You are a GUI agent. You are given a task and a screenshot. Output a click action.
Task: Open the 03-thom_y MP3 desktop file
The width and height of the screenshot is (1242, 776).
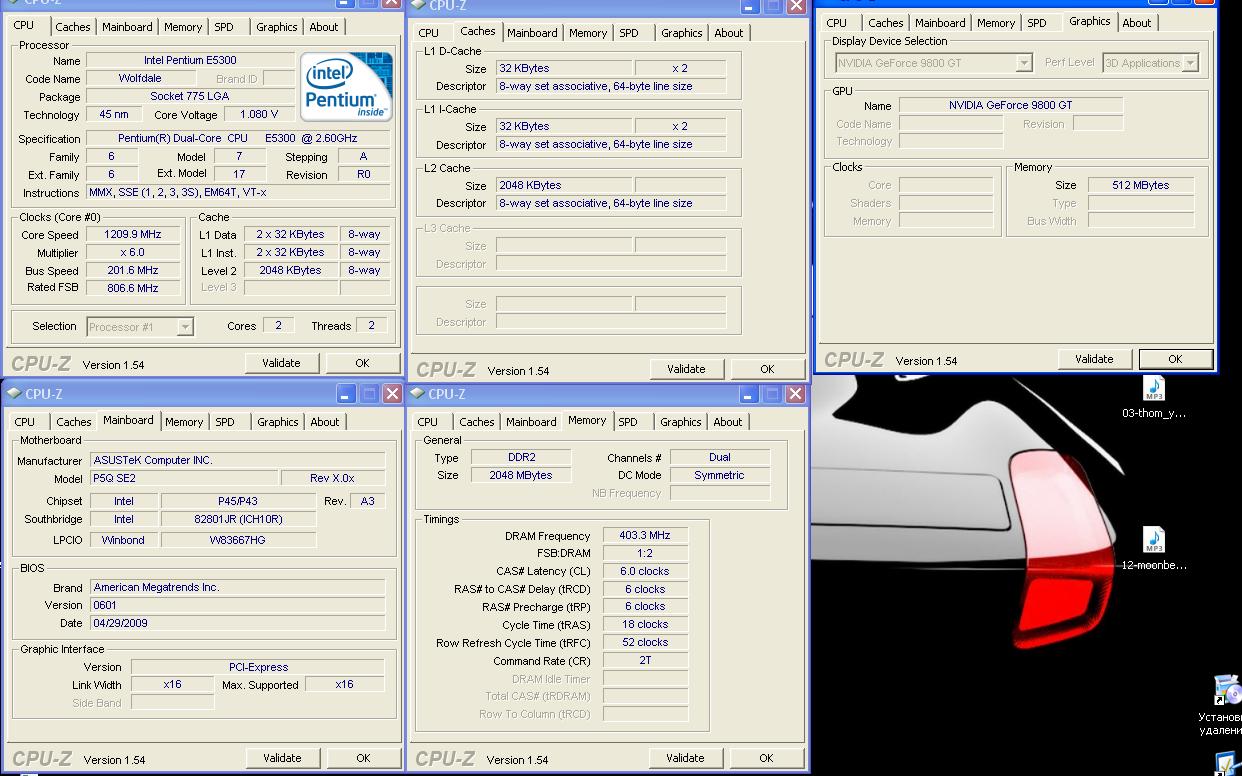(x=1153, y=388)
